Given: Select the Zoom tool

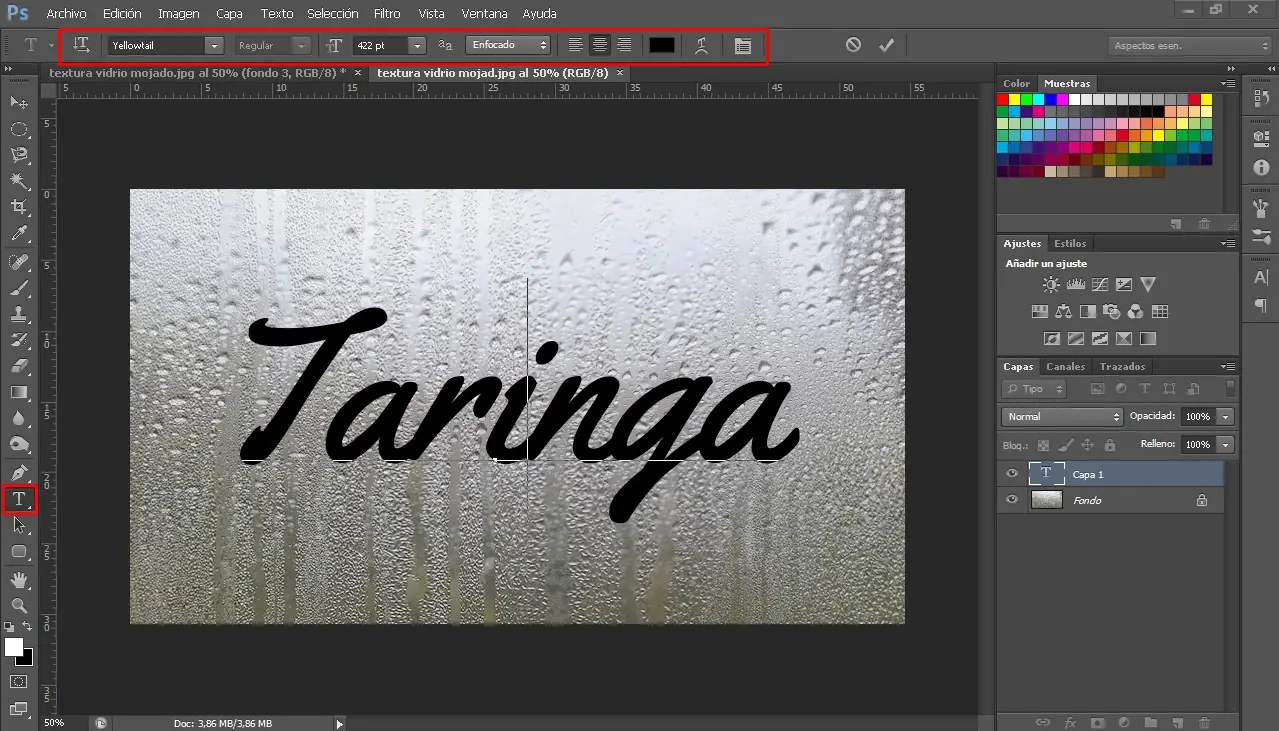Looking at the screenshot, I should [x=19, y=606].
